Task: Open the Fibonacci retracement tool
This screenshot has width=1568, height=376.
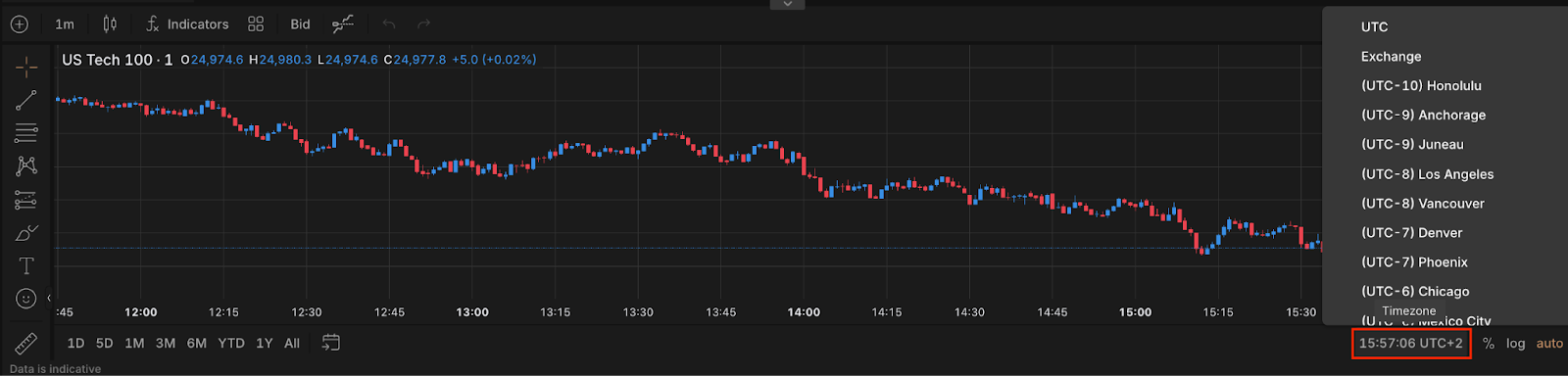Action: (26, 133)
